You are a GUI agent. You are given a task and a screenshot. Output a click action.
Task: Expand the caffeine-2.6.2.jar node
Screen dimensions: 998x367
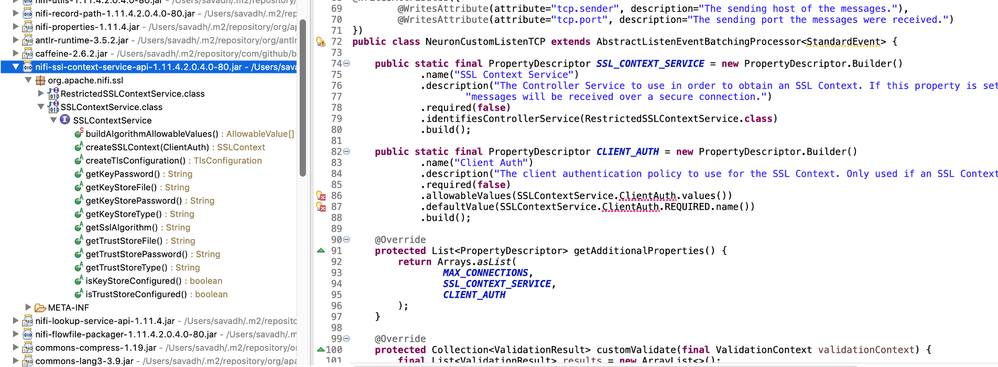pyautogui.click(x=16, y=53)
